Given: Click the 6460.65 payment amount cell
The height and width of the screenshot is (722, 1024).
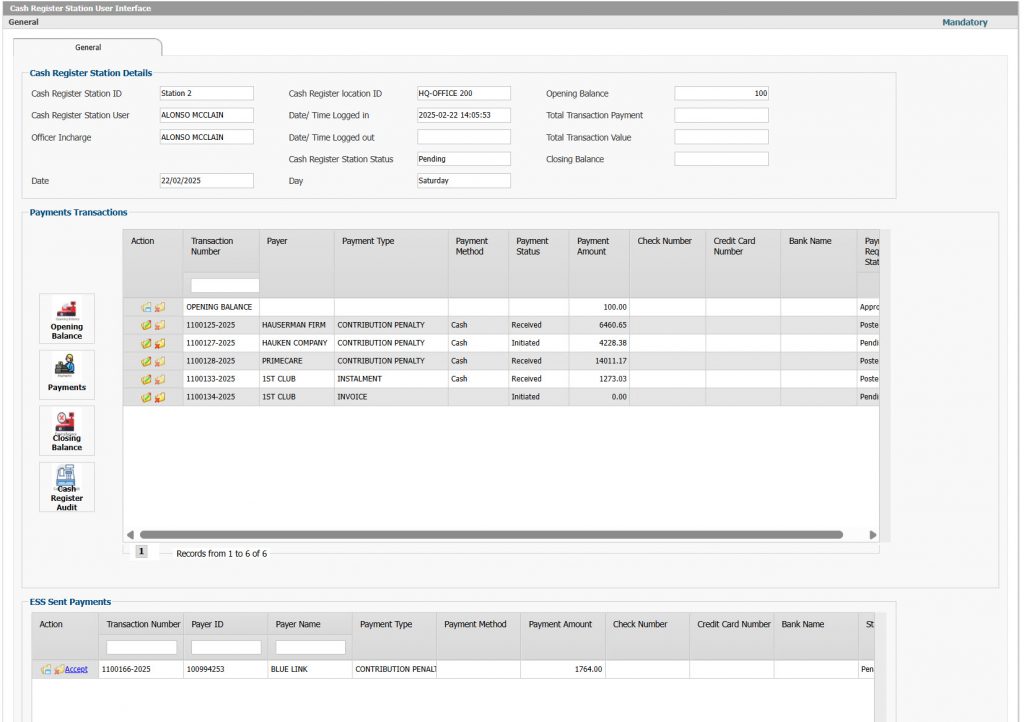Looking at the screenshot, I should click(x=599, y=325).
